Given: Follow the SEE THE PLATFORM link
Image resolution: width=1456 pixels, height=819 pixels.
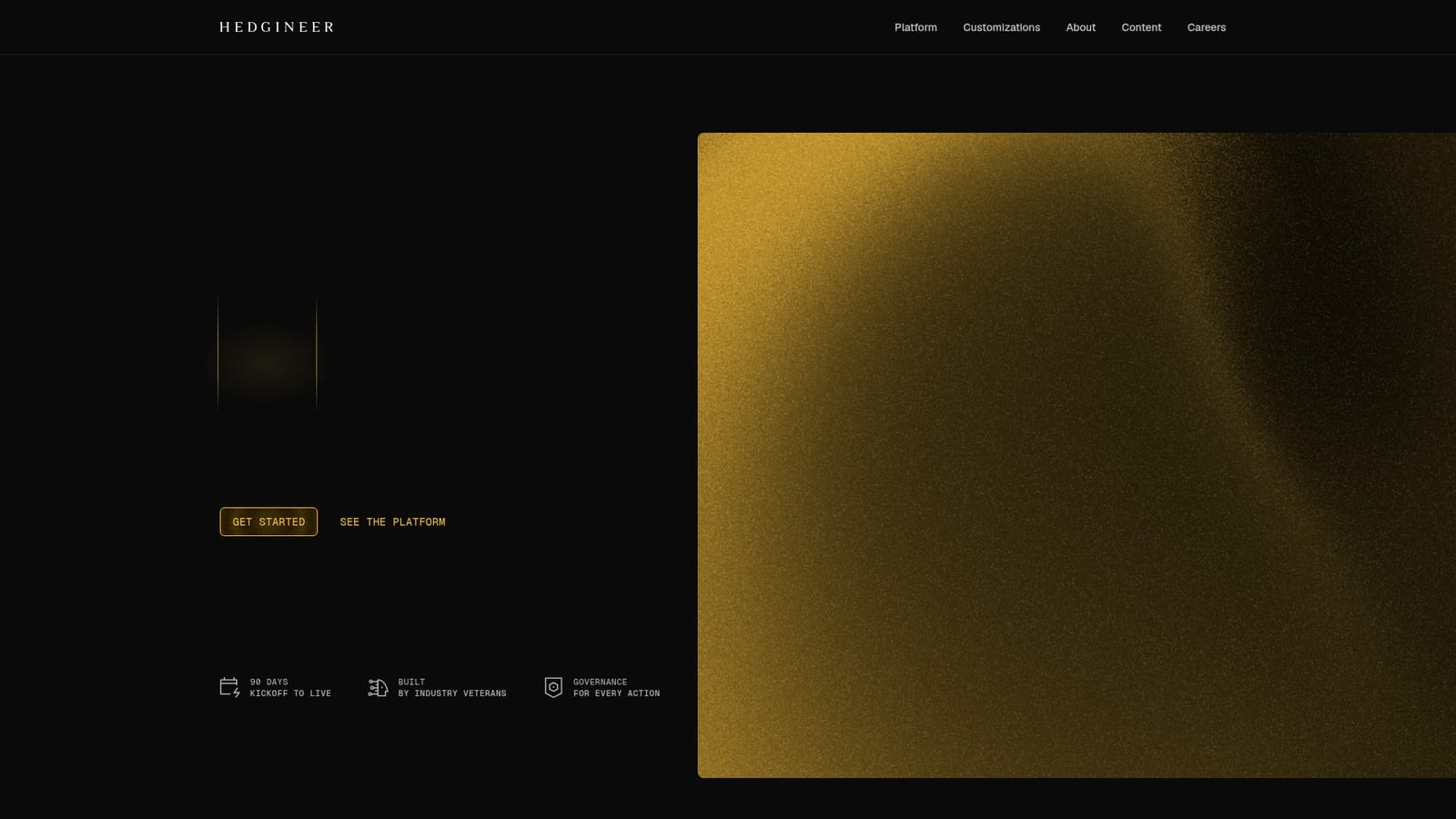Looking at the screenshot, I should tap(392, 521).
